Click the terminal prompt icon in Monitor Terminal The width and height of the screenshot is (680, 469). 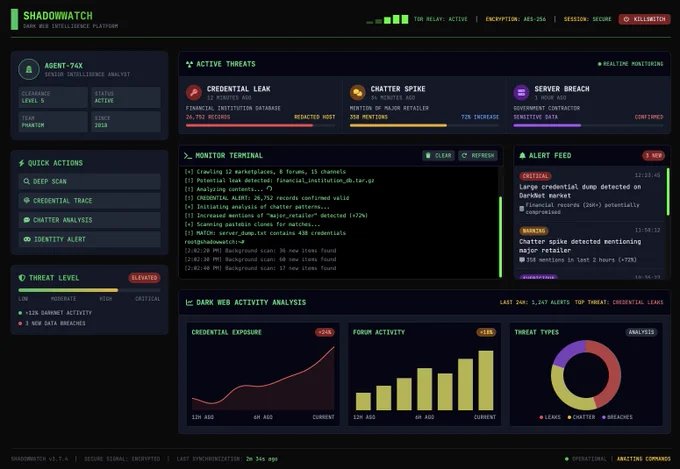coord(187,156)
